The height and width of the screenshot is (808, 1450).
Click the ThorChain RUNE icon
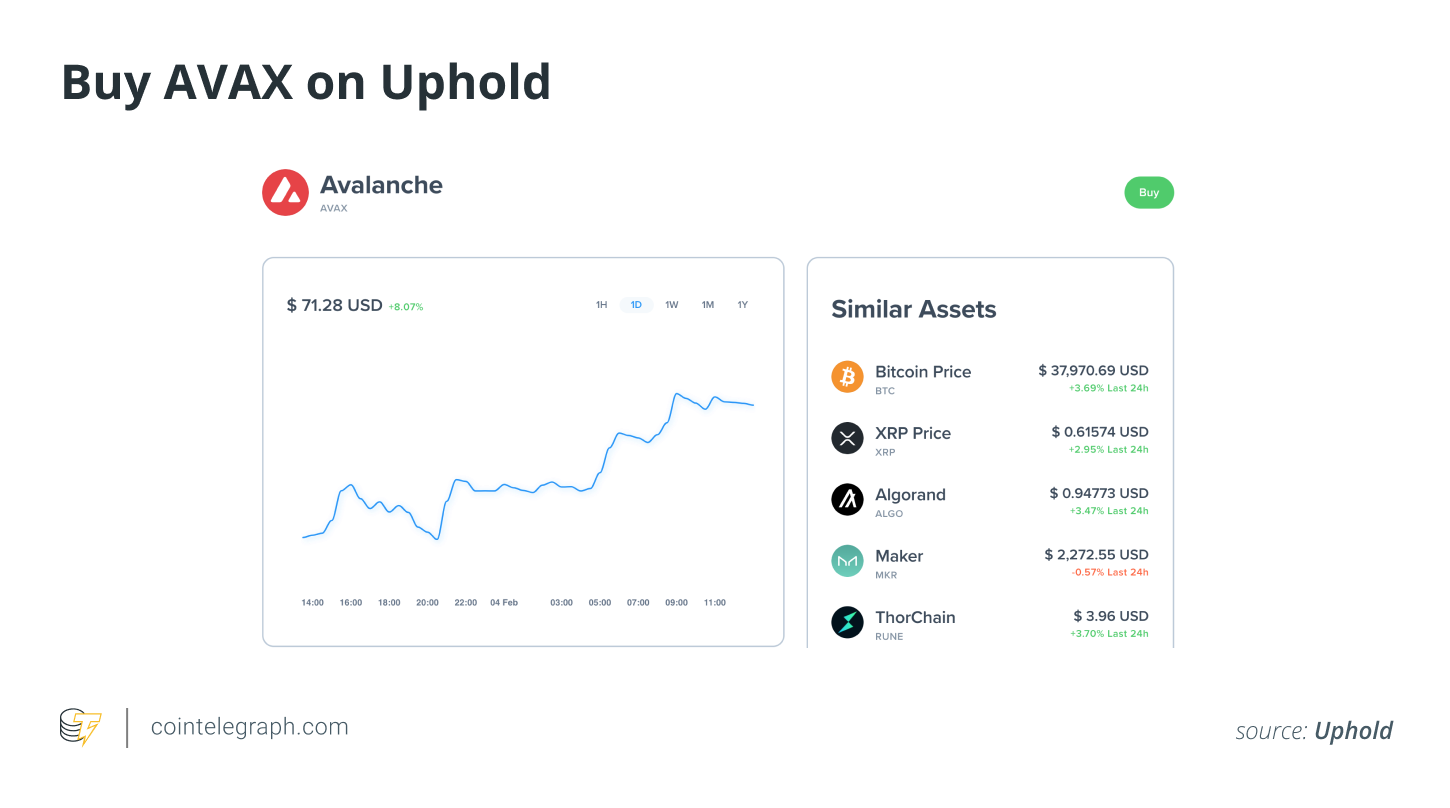point(847,622)
